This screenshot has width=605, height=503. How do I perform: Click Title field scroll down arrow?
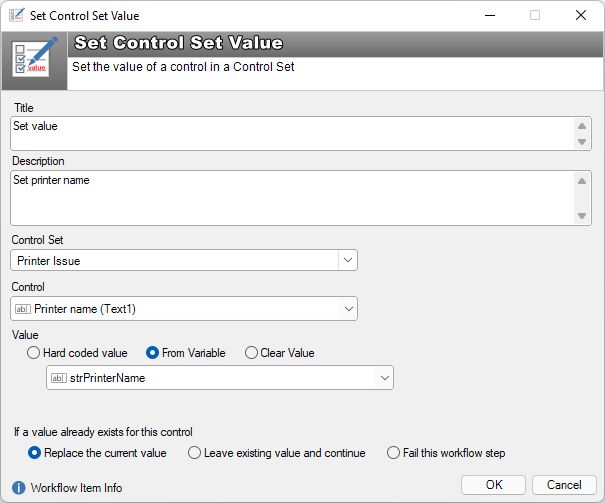[x=582, y=142]
